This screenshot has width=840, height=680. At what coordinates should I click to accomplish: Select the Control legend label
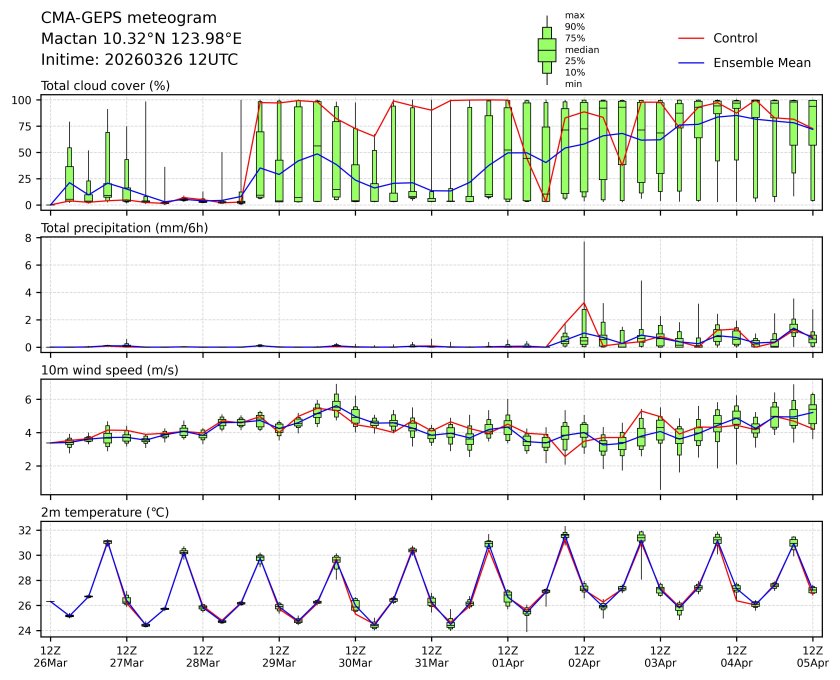point(735,38)
